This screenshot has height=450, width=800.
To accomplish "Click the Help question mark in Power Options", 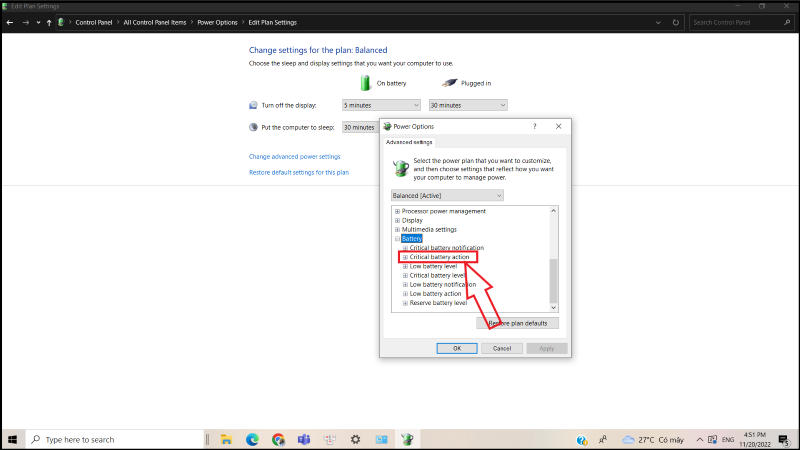I will click(x=535, y=127).
